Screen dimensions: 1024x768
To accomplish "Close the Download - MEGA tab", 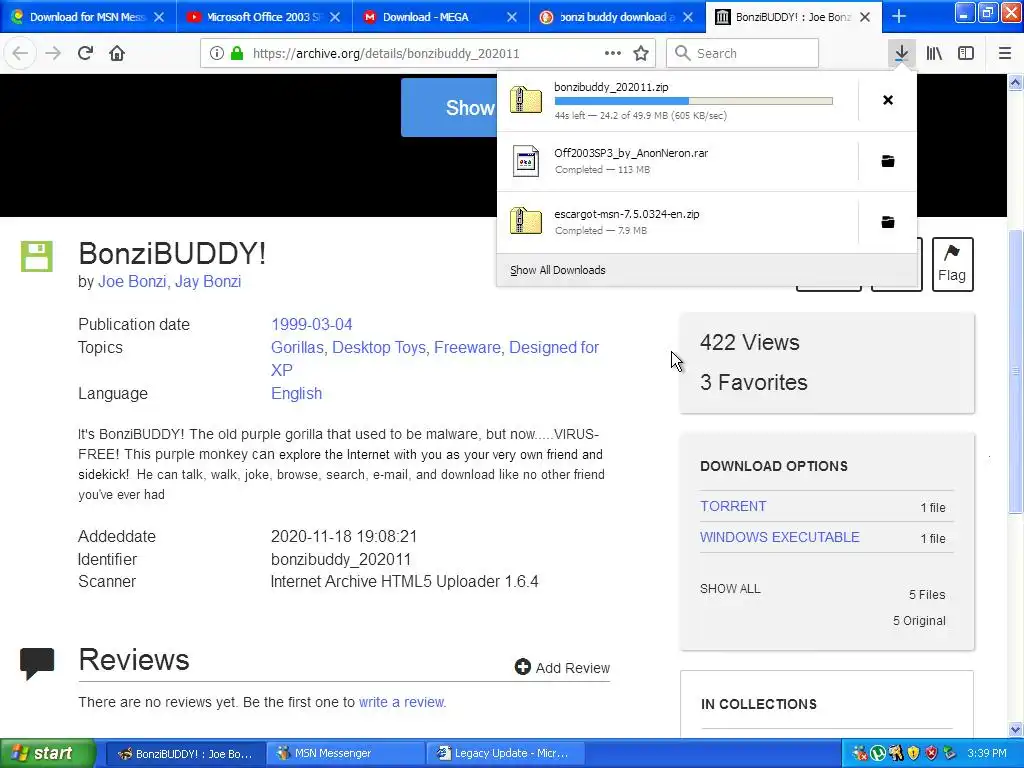I will click(512, 17).
